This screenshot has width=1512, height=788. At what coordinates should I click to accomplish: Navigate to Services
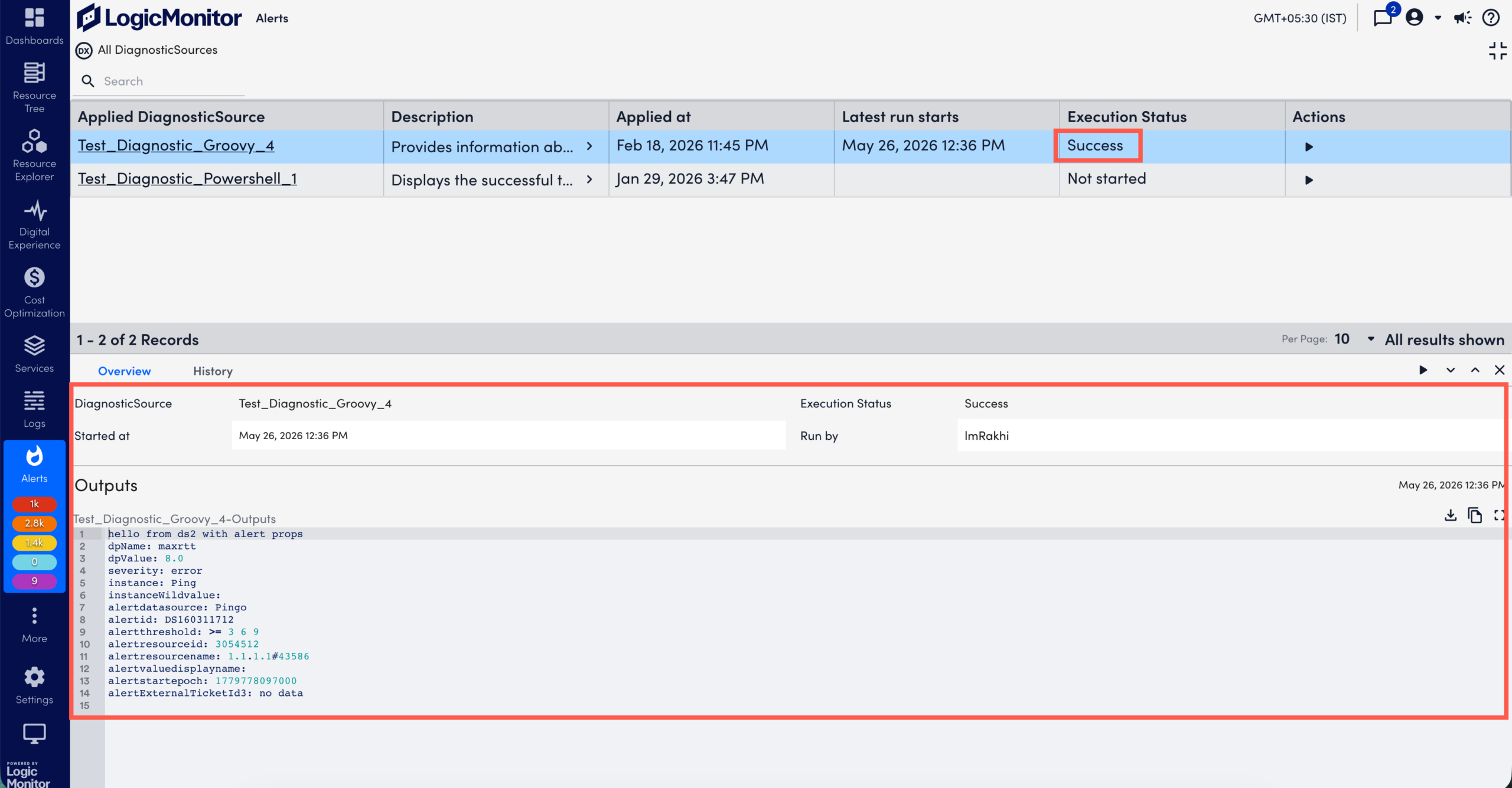(x=34, y=354)
